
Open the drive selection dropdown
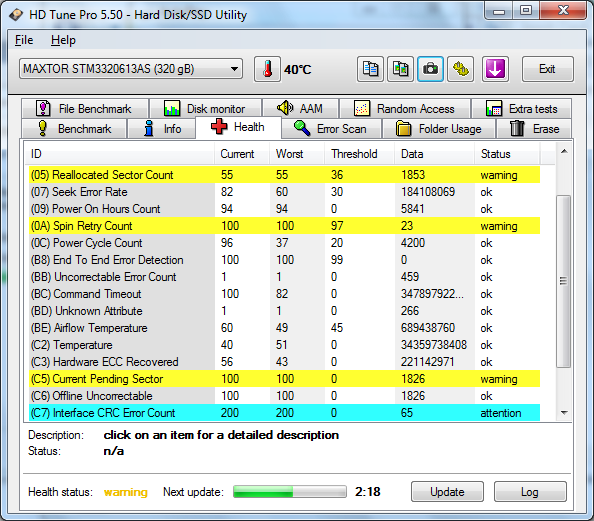(131, 69)
